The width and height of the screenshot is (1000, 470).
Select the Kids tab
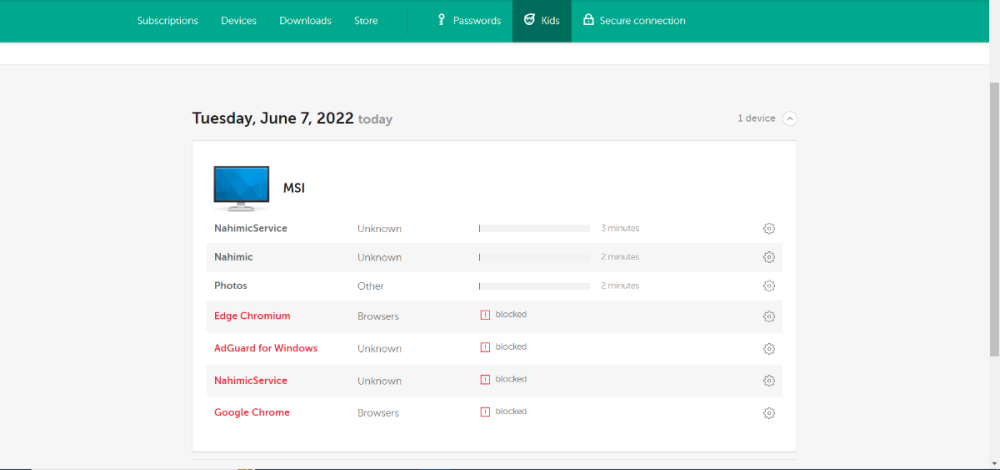tap(541, 21)
